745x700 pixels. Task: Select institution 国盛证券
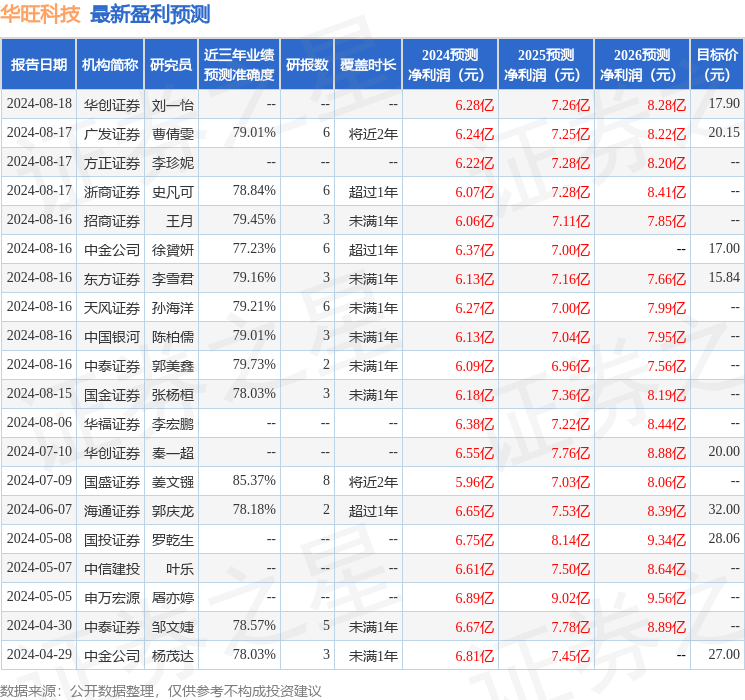pos(112,482)
